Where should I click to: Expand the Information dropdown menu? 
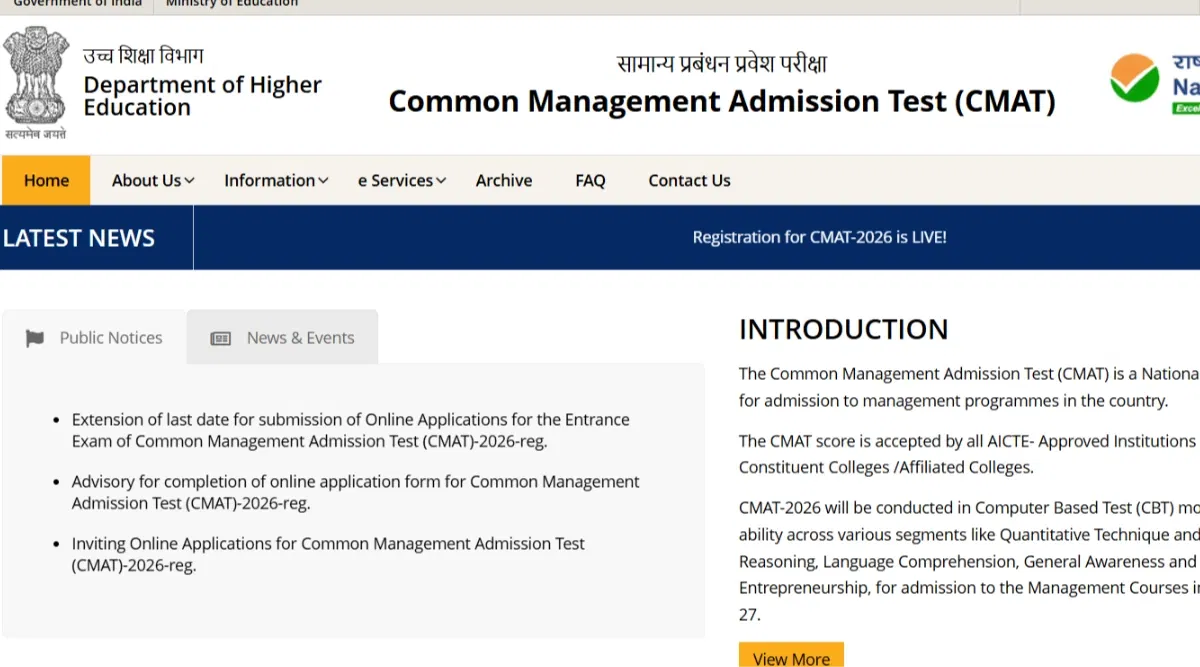tap(276, 181)
